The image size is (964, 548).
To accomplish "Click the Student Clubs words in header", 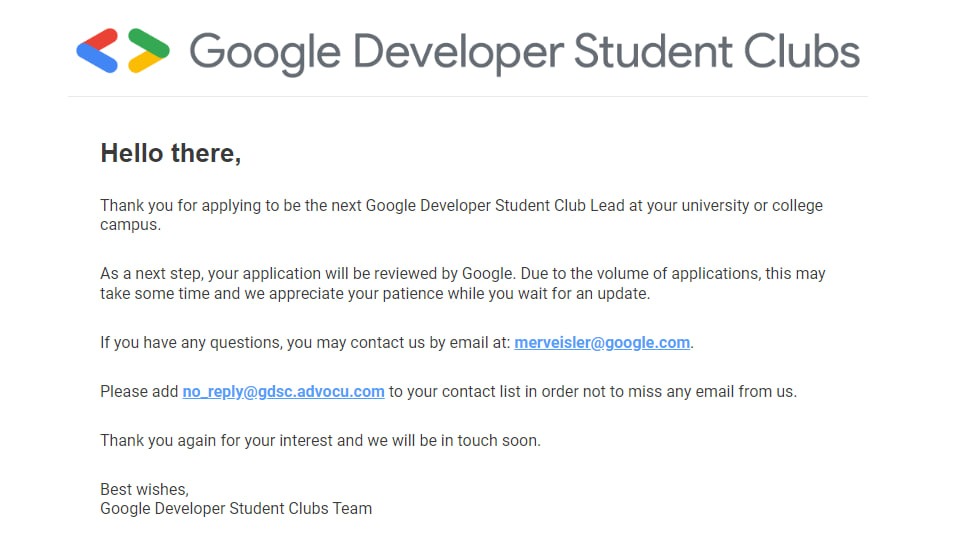I will (x=717, y=51).
